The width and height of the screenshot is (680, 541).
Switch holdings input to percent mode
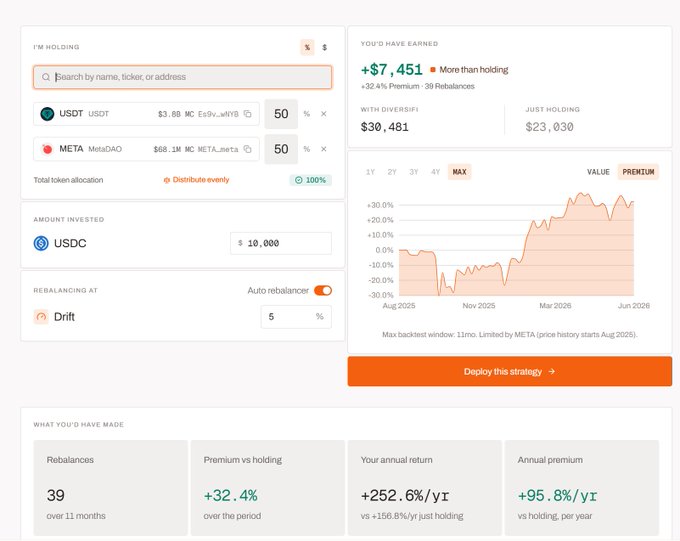[x=307, y=47]
